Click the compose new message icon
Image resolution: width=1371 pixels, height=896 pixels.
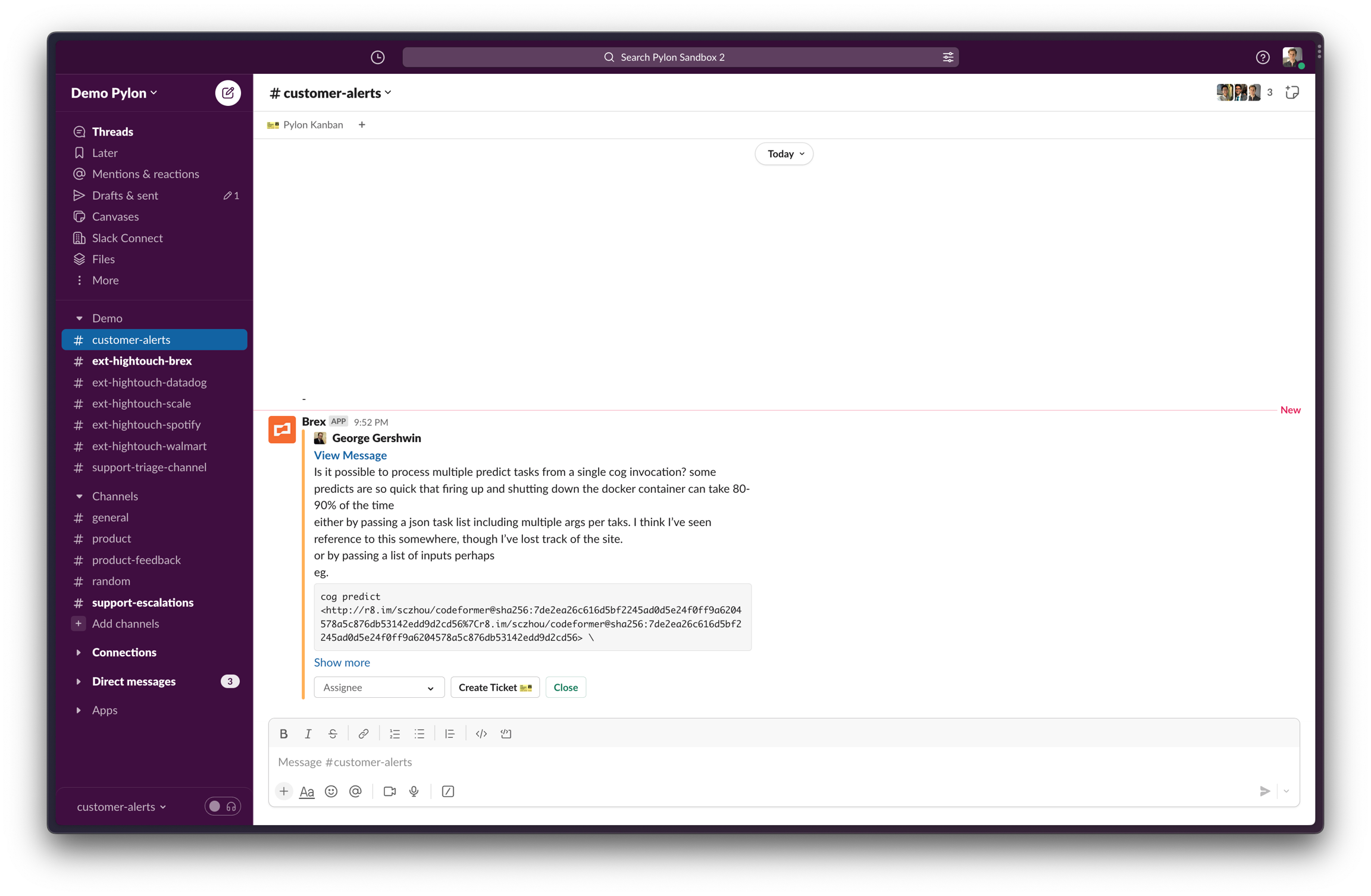point(228,93)
